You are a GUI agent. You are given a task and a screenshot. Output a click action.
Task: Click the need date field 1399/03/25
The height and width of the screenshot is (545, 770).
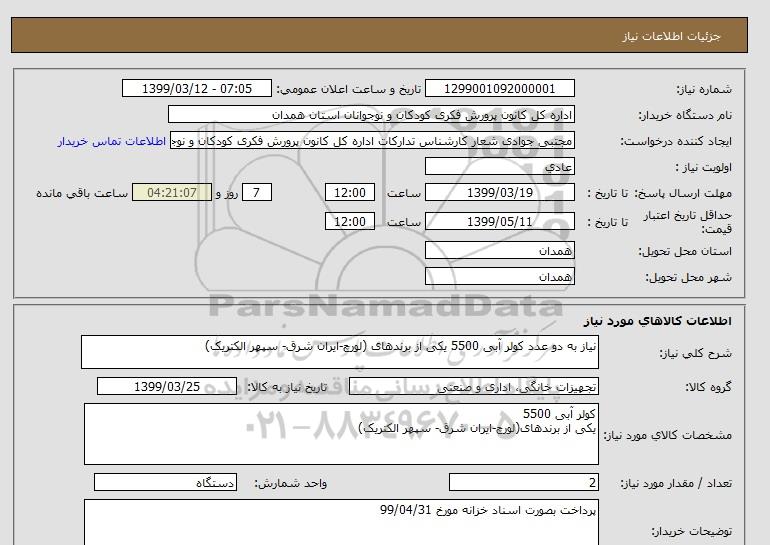tap(167, 386)
